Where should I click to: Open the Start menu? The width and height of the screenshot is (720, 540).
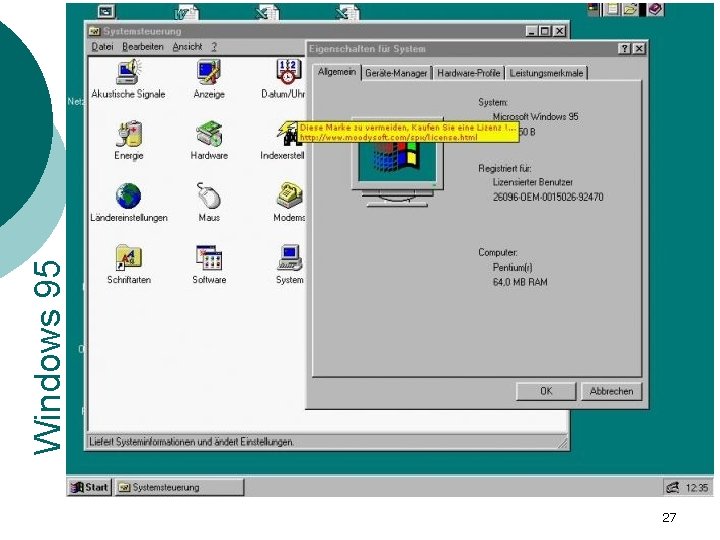point(90,487)
